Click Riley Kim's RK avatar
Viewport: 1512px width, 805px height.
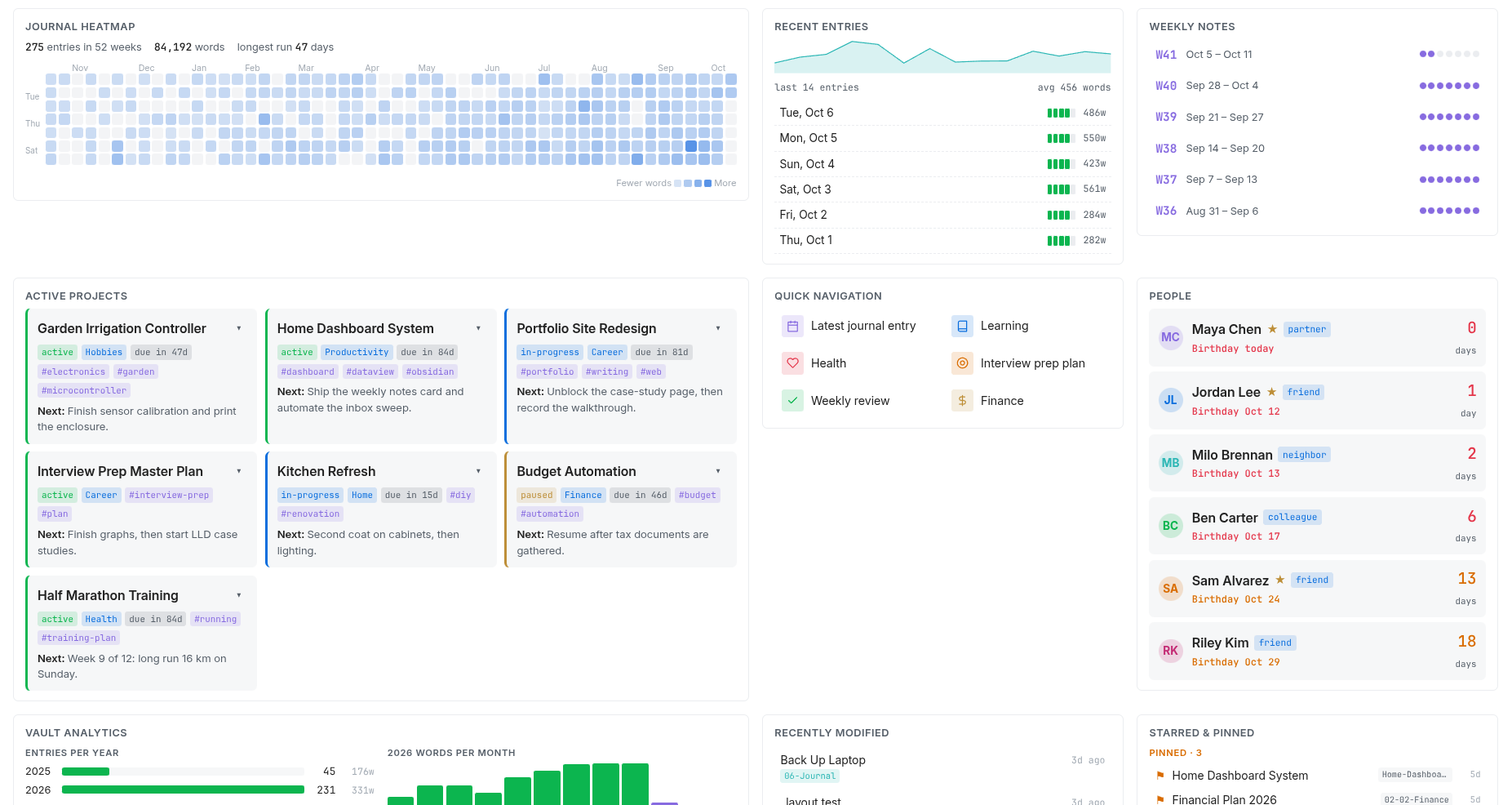[x=1170, y=651]
